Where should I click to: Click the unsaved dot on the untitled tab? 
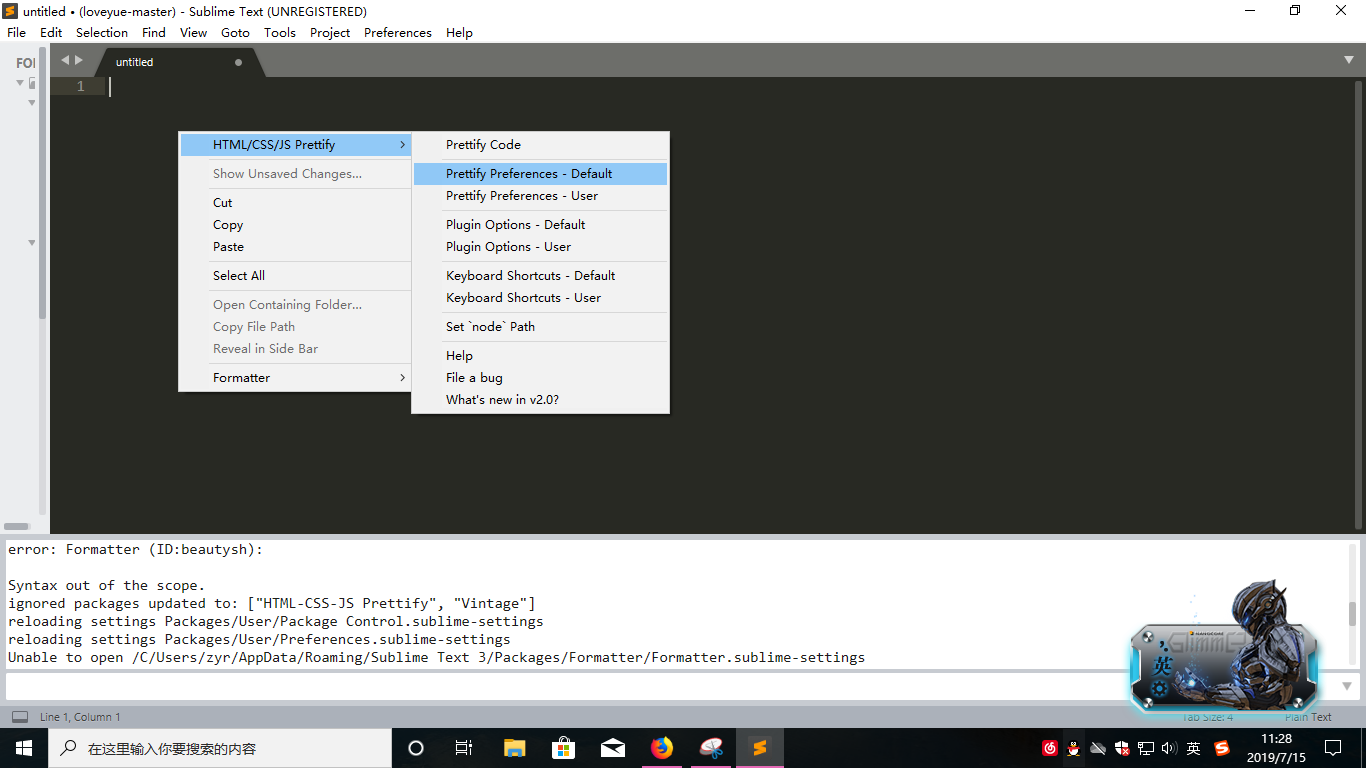238,62
